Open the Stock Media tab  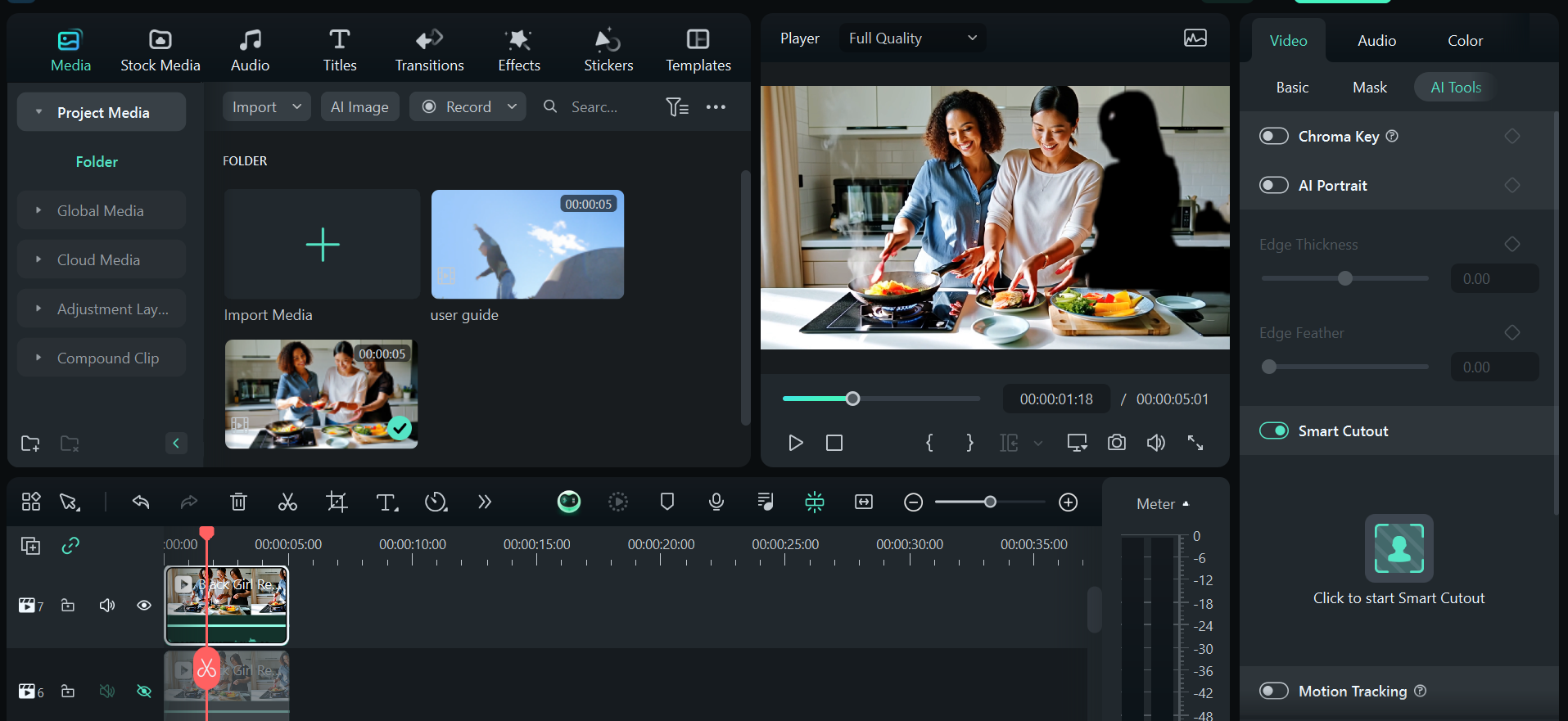point(160,51)
